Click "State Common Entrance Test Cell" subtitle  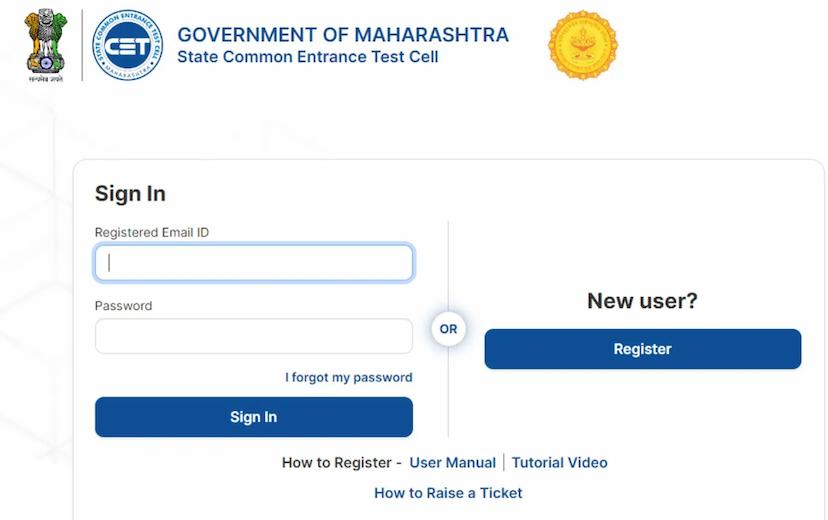coord(307,57)
